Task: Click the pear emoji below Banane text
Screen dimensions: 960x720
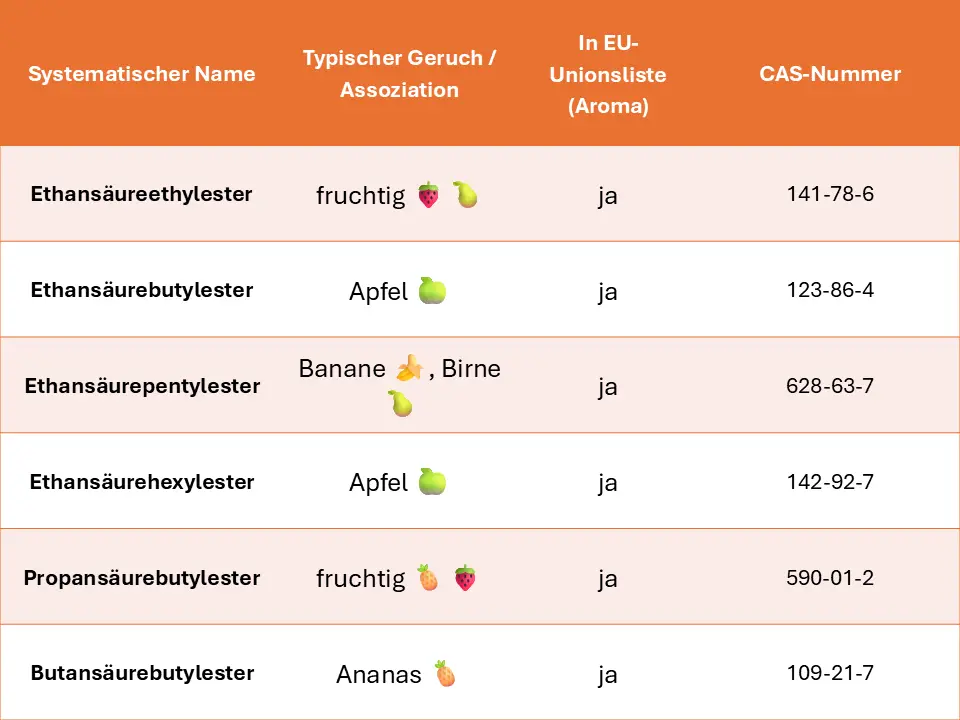Action: (x=400, y=404)
